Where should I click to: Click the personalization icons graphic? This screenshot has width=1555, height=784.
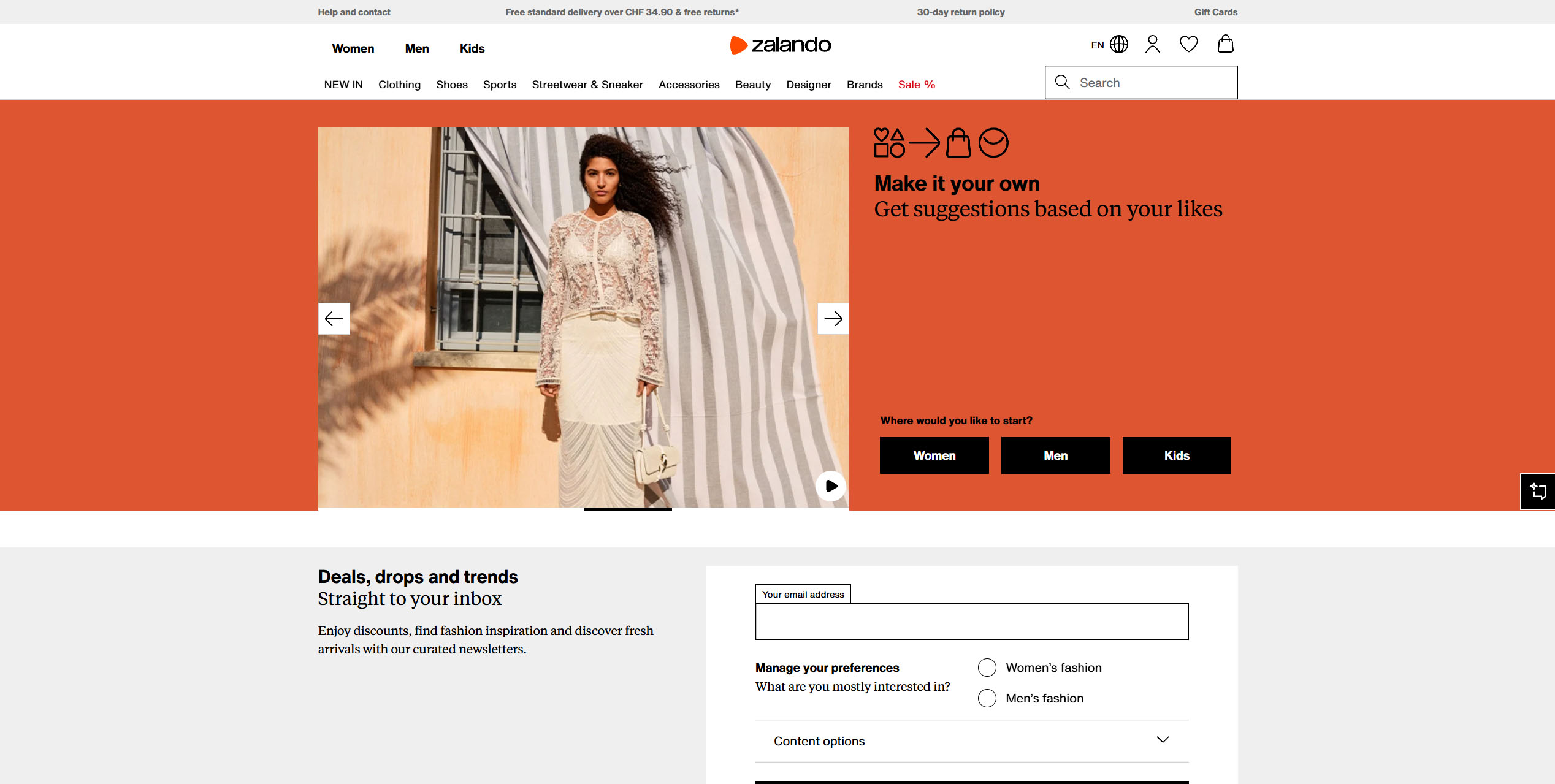941,143
